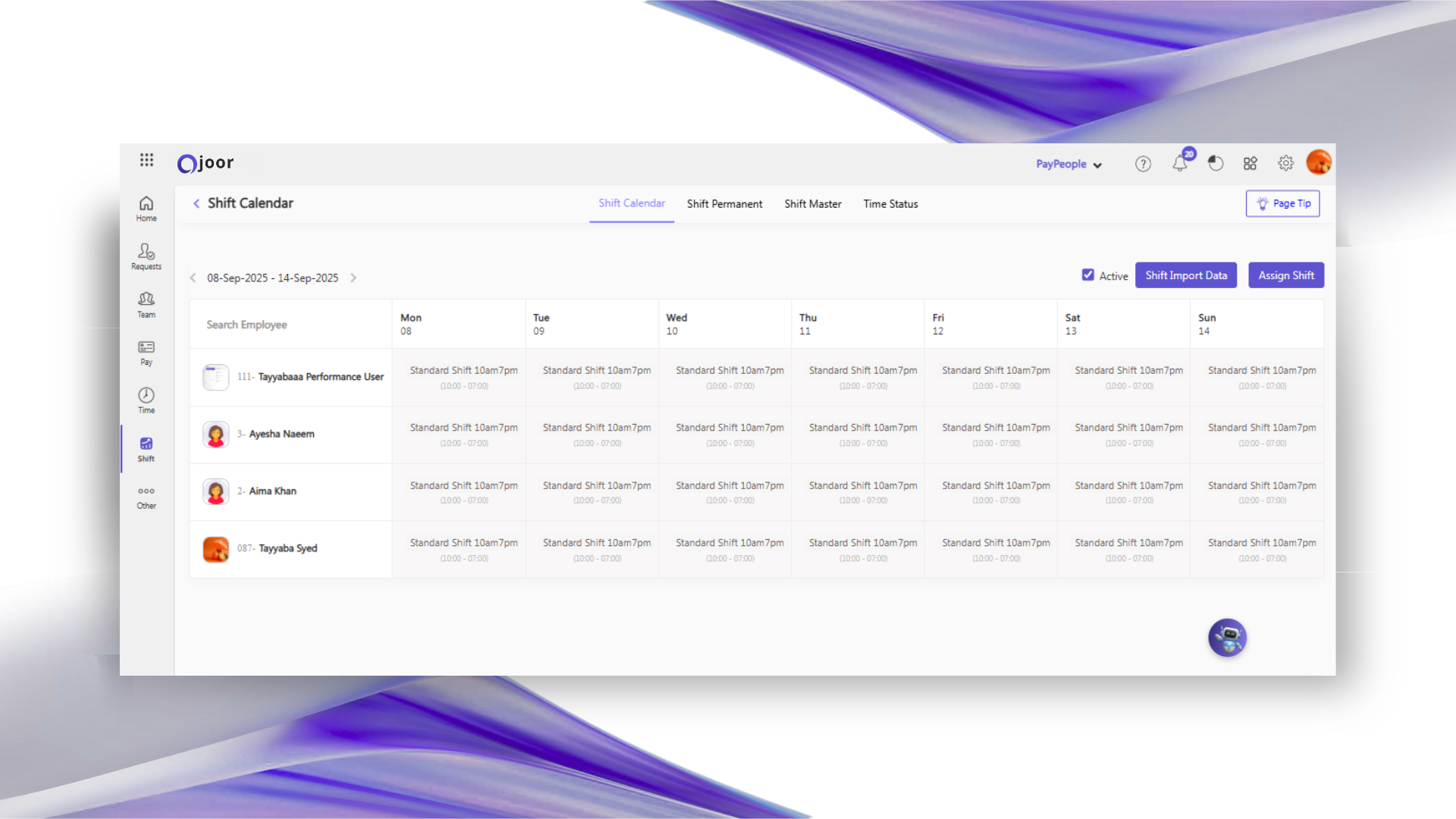Click the Assign Shift button

tap(1285, 275)
